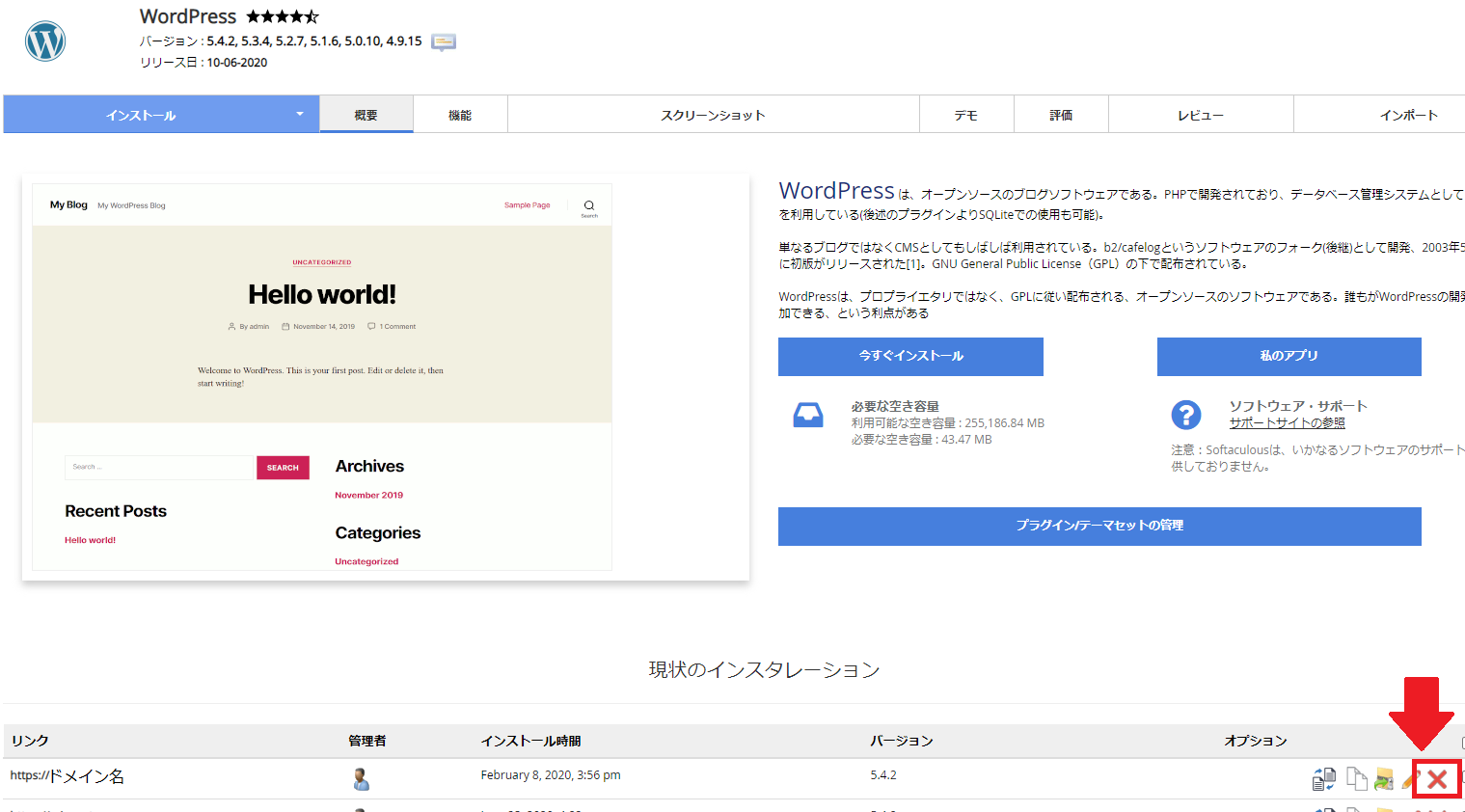Image resolution: width=1465 pixels, height=812 pixels.
Task: Expand the インストール dropdown arrow
Action: tap(300, 115)
